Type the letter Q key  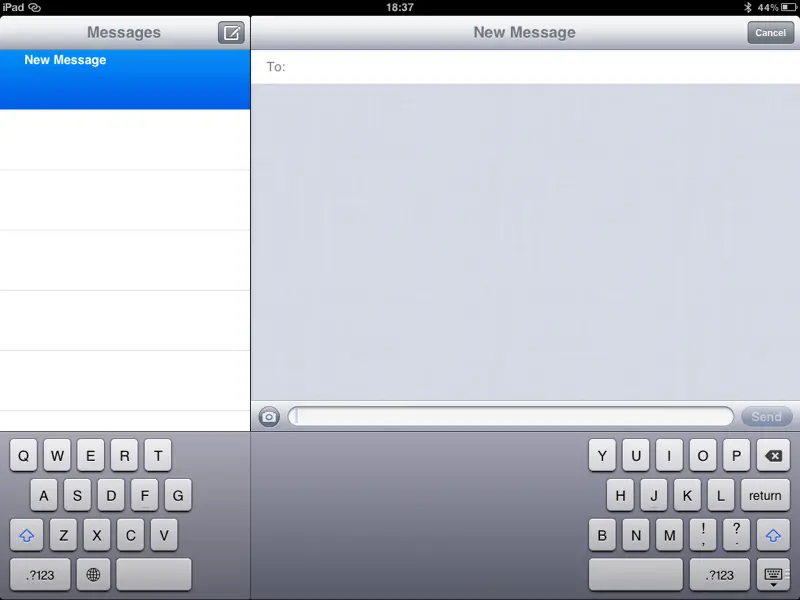pos(24,456)
